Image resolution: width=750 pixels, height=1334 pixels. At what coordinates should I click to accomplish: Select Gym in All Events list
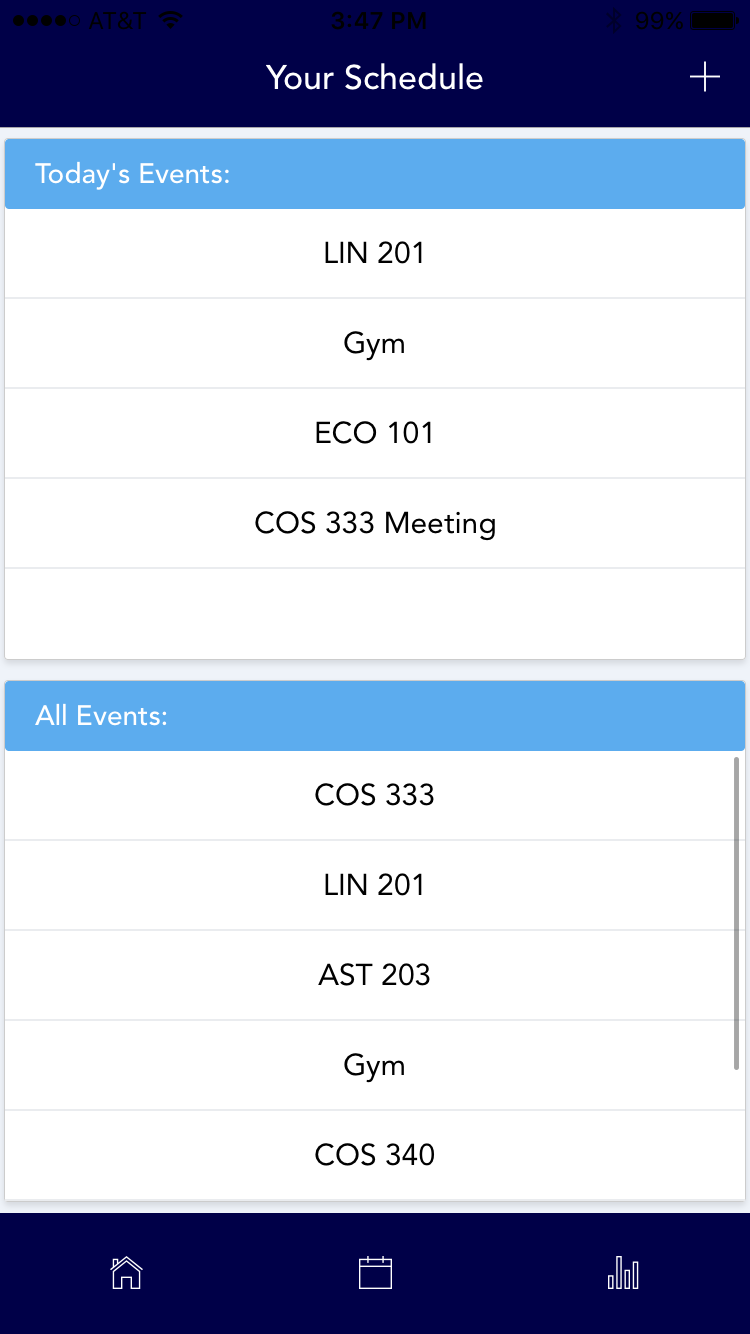[x=375, y=1065]
